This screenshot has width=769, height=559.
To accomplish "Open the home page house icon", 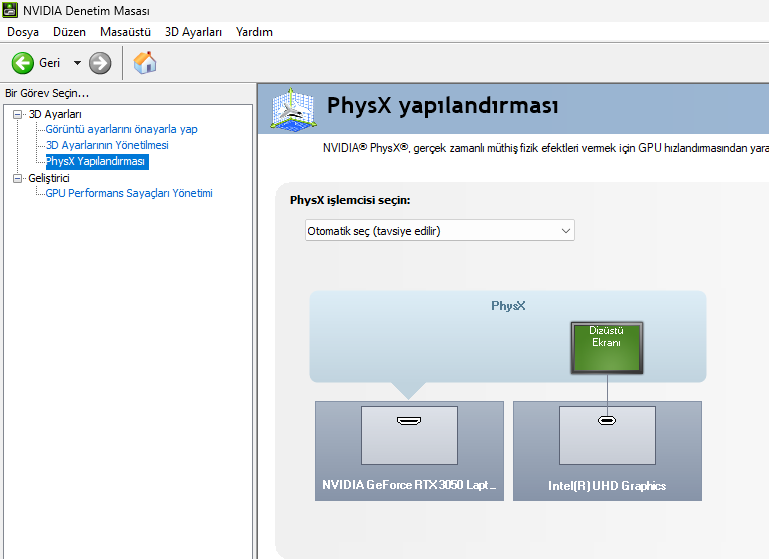I will pyautogui.click(x=145, y=63).
